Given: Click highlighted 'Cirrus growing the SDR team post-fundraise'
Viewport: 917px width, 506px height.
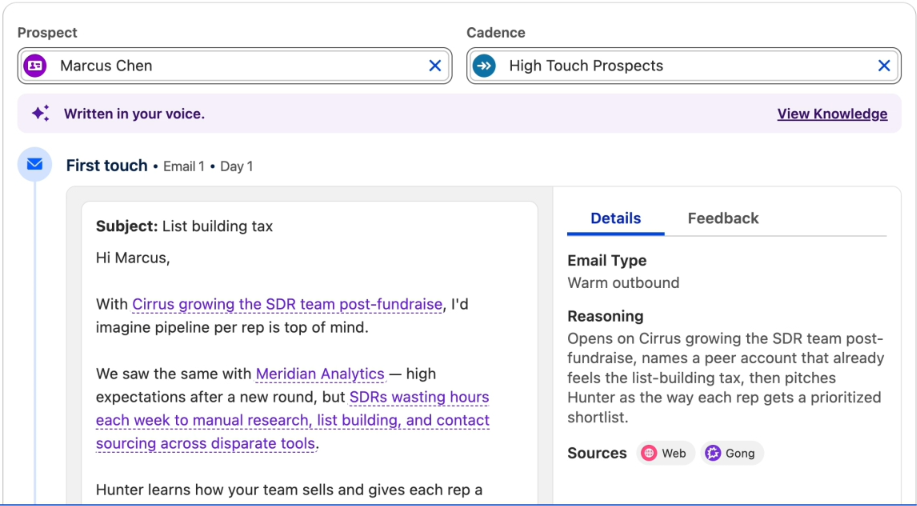Looking at the screenshot, I should [x=287, y=304].
